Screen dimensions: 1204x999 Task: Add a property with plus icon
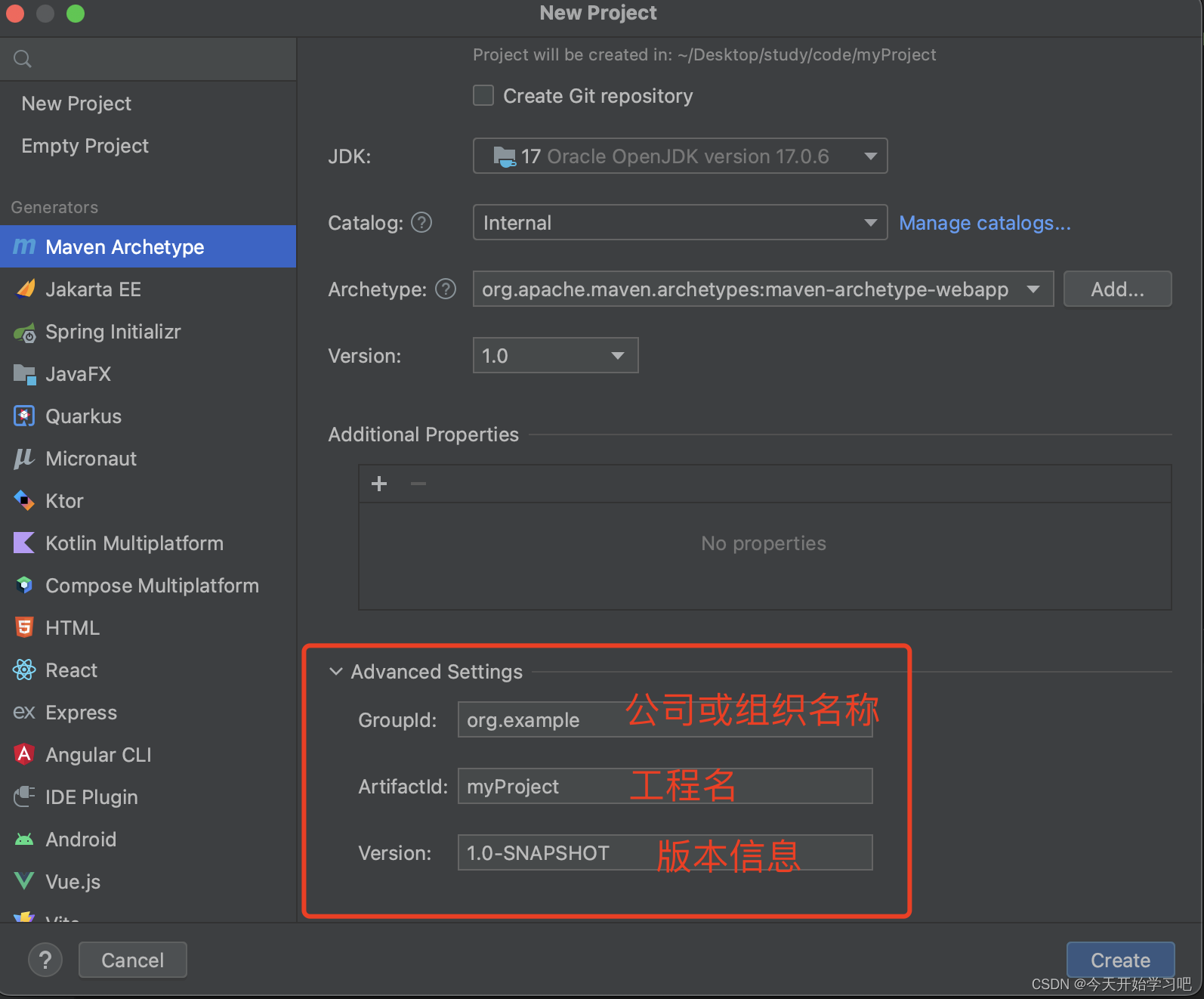(x=379, y=484)
